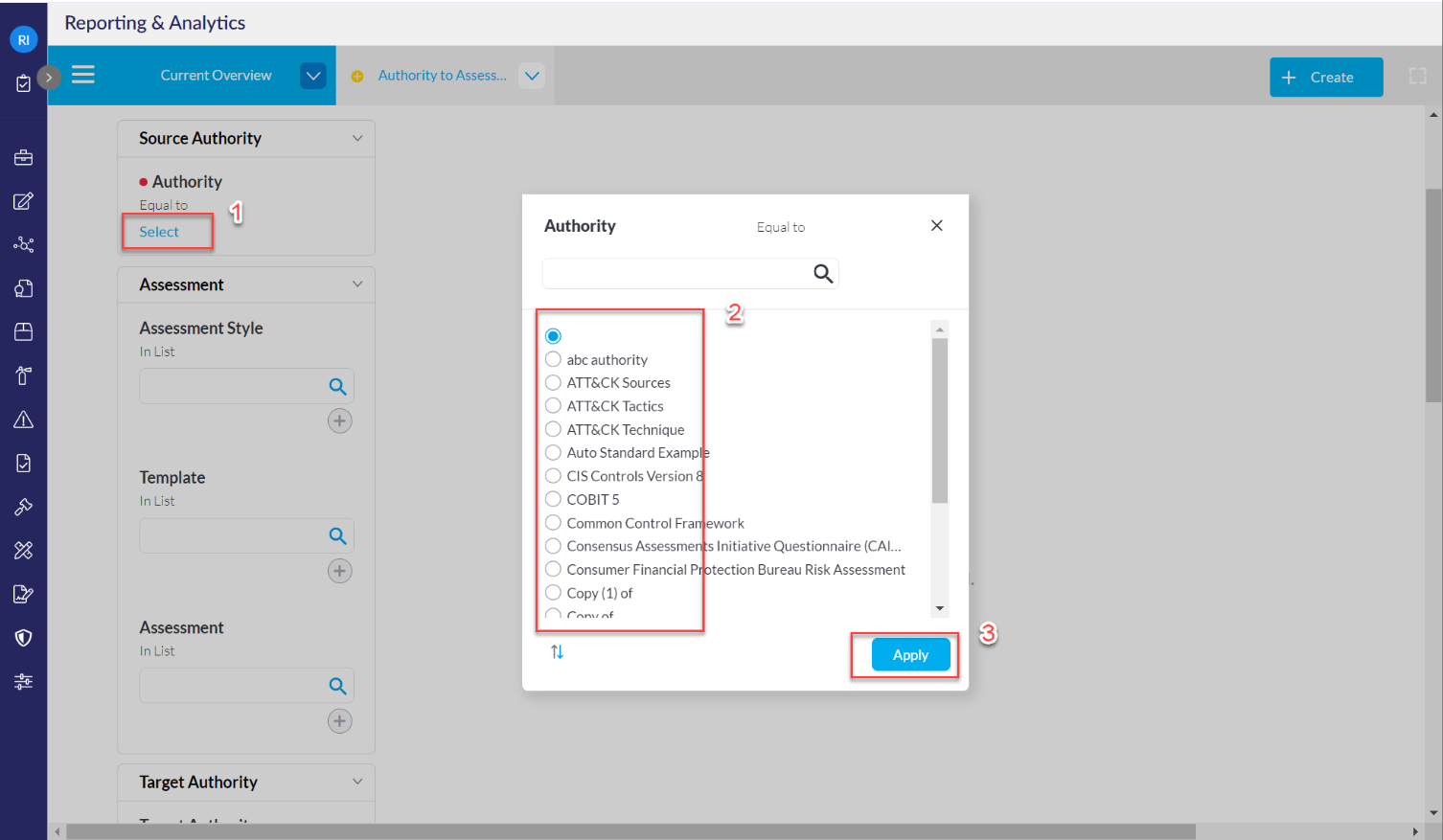Click the search magnifier in Authority dialog
1443x840 pixels.
(x=822, y=274)
